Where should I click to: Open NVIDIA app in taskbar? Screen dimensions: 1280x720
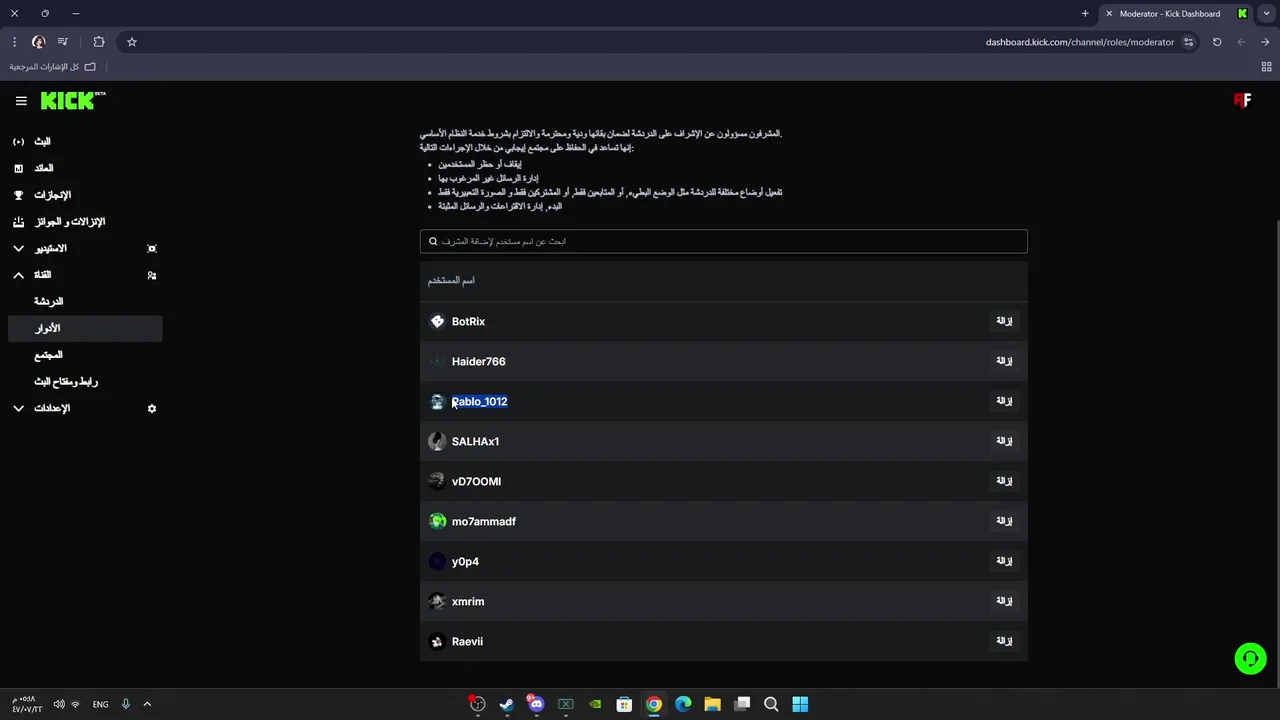click(x=595, y=704)
